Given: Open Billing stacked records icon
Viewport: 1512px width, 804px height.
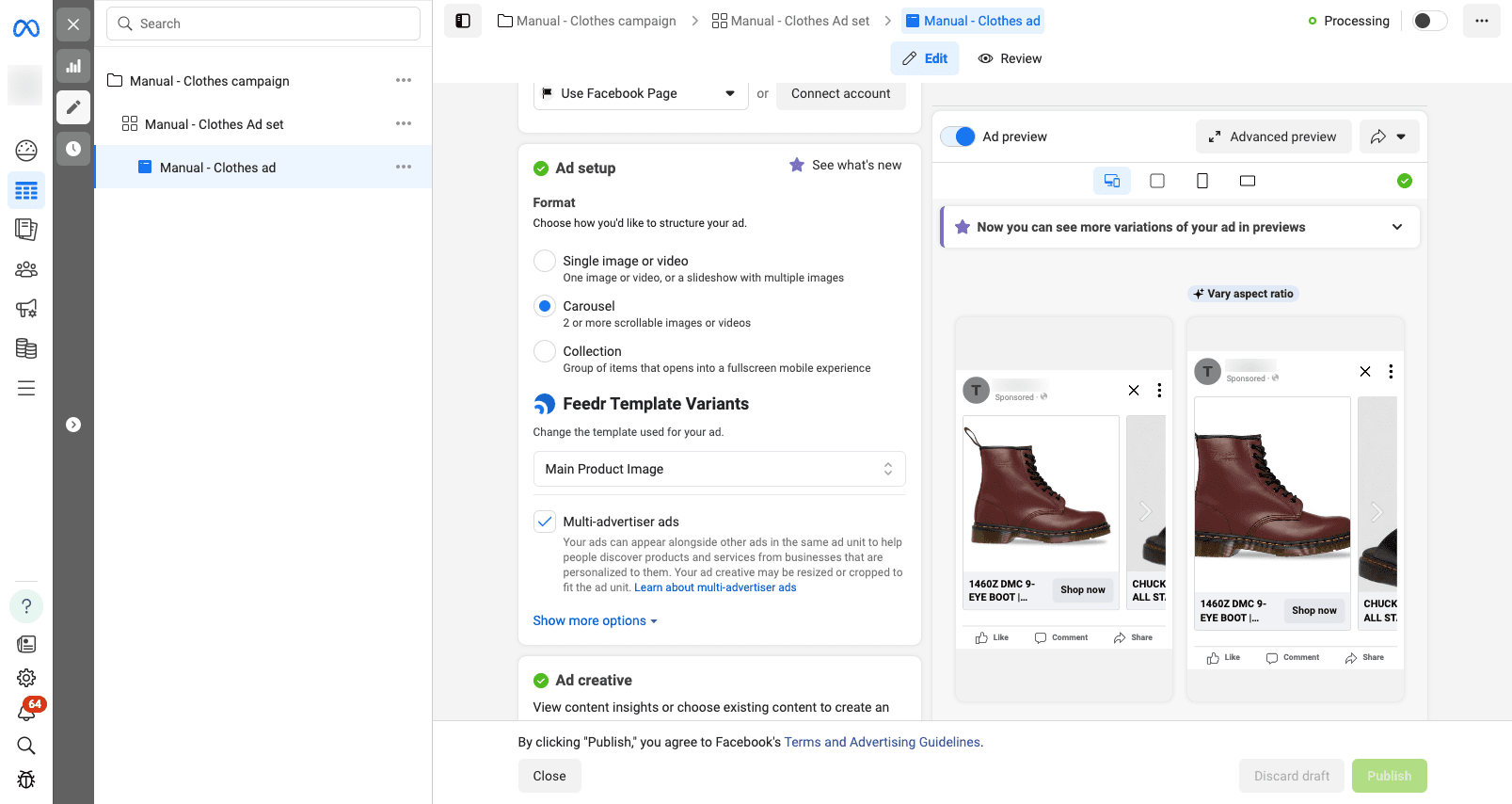Looking at the screenshot, I should [x=26, y=348].
